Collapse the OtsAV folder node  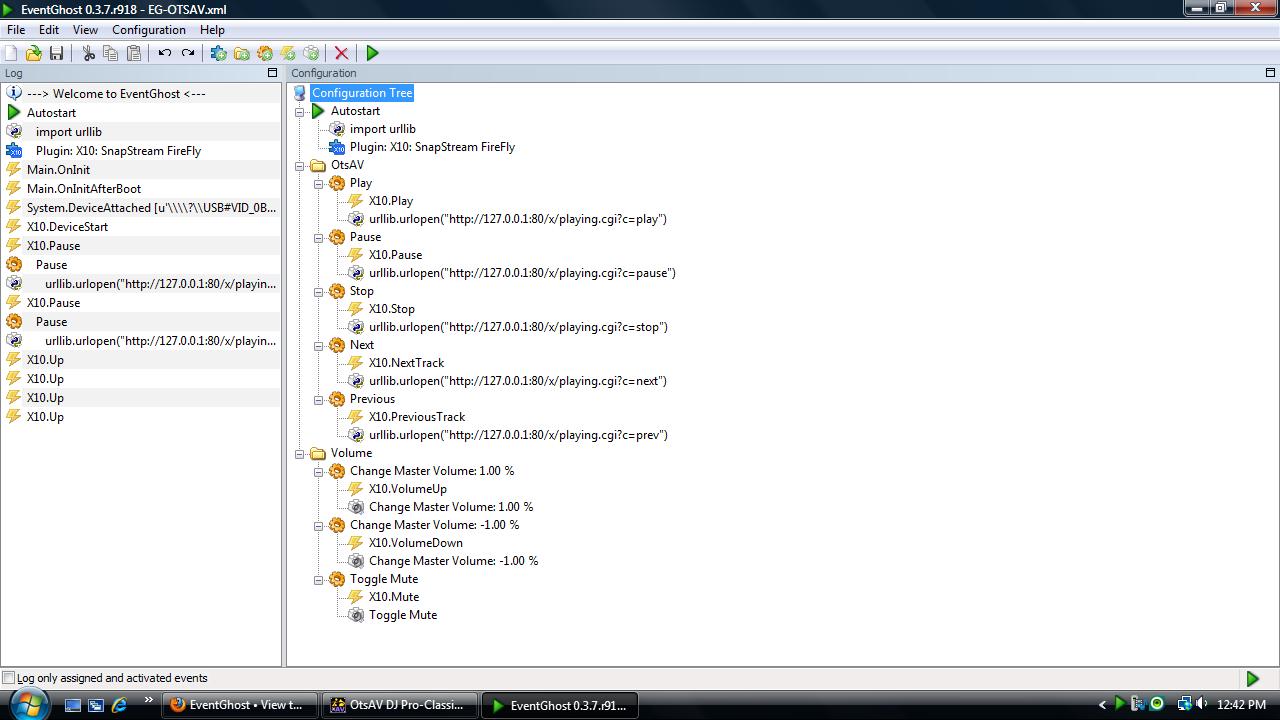[299, 165]
